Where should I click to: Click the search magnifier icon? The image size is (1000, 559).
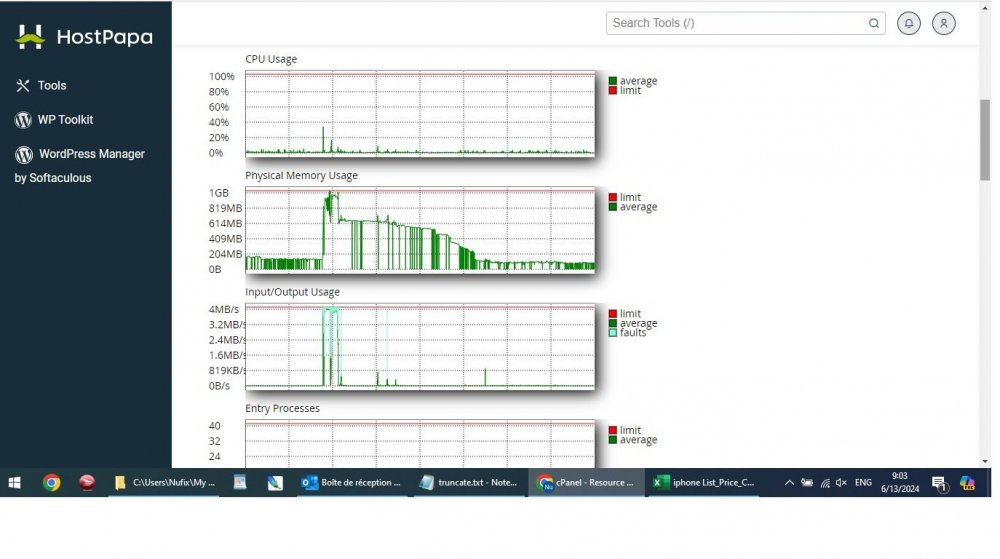(874, 24)
